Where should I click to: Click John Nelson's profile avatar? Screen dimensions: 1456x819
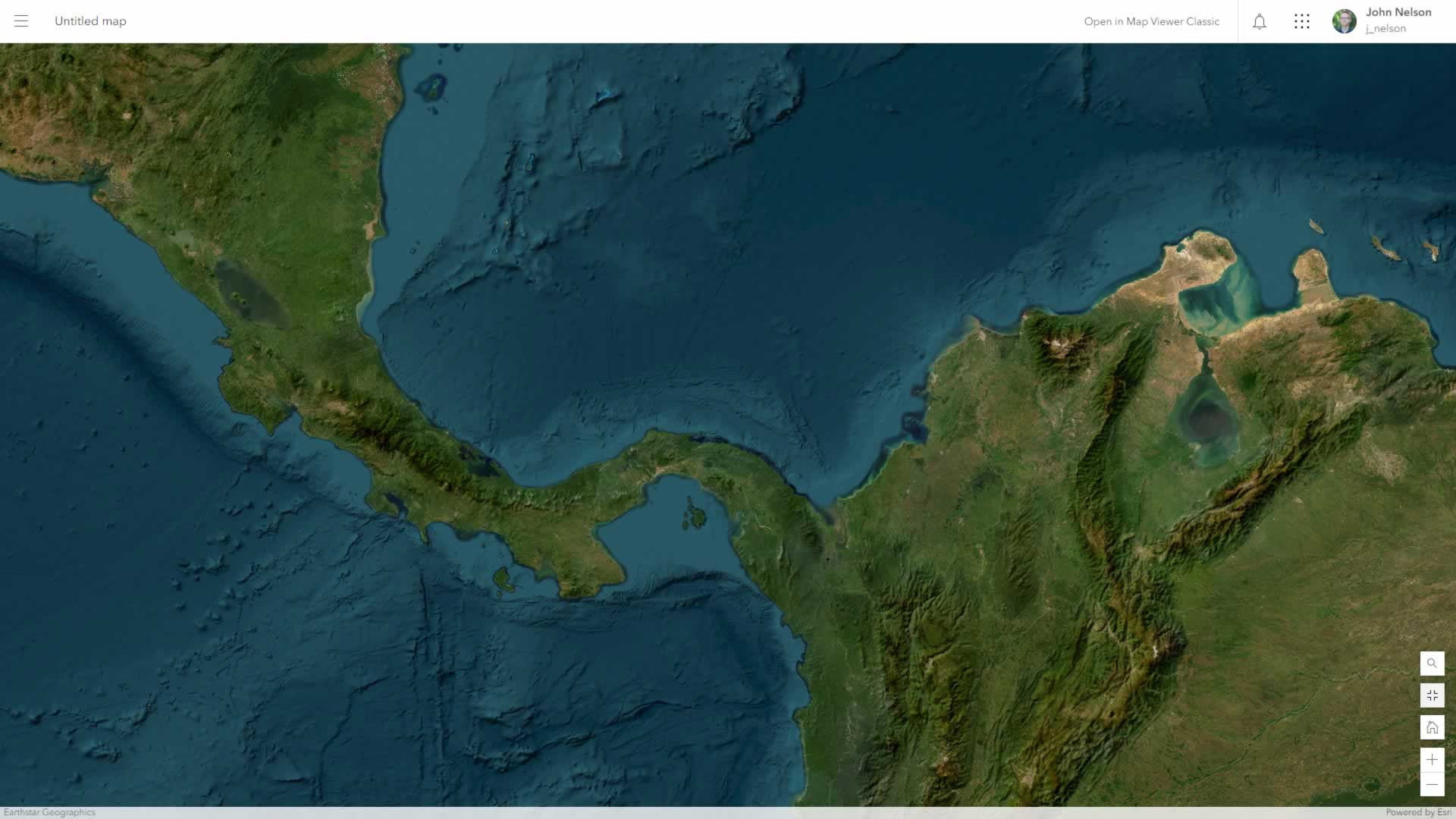[x=1344, y=21]
